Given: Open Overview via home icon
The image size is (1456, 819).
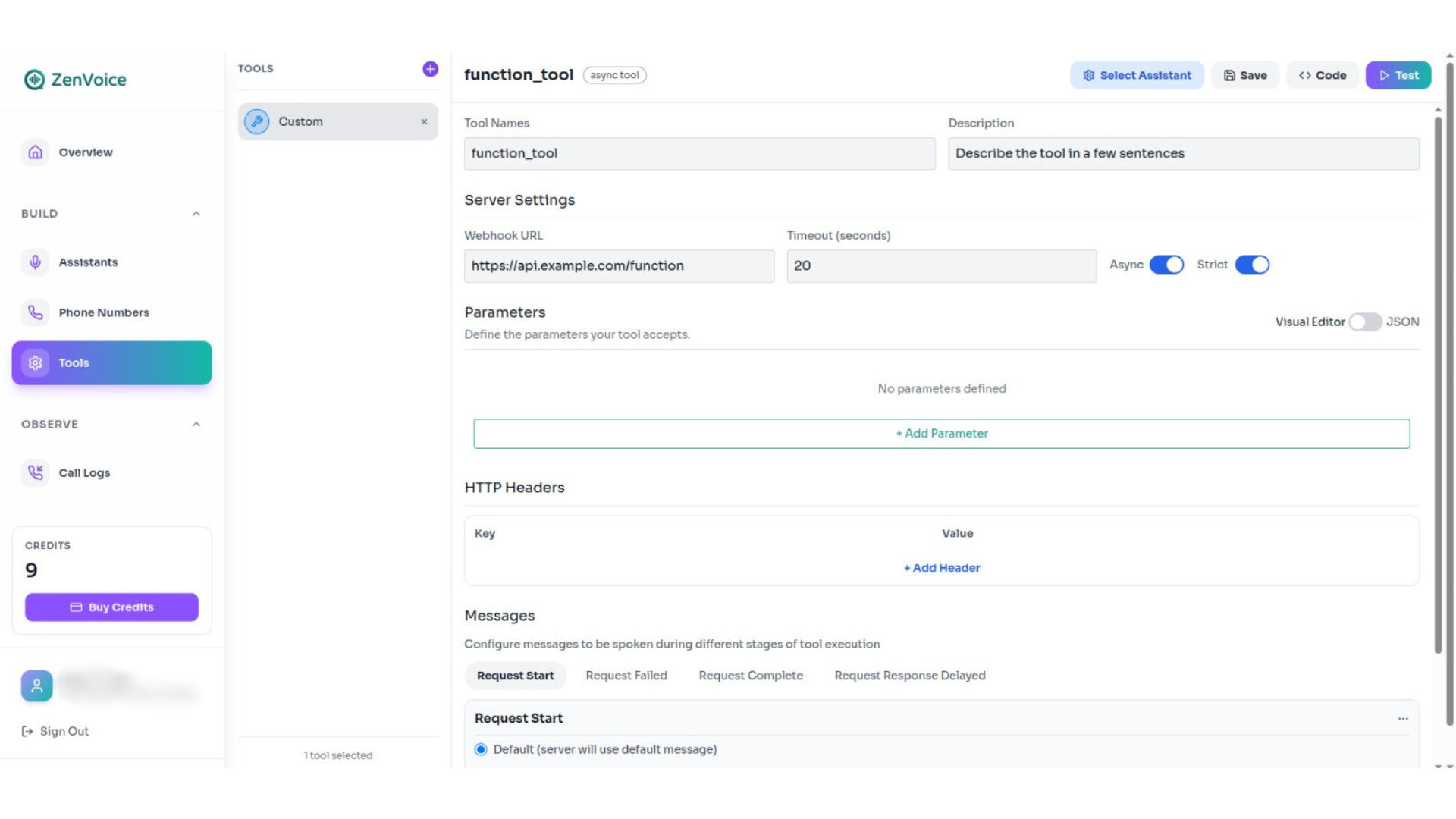Looking at the screenshot, I should (36, 152).
